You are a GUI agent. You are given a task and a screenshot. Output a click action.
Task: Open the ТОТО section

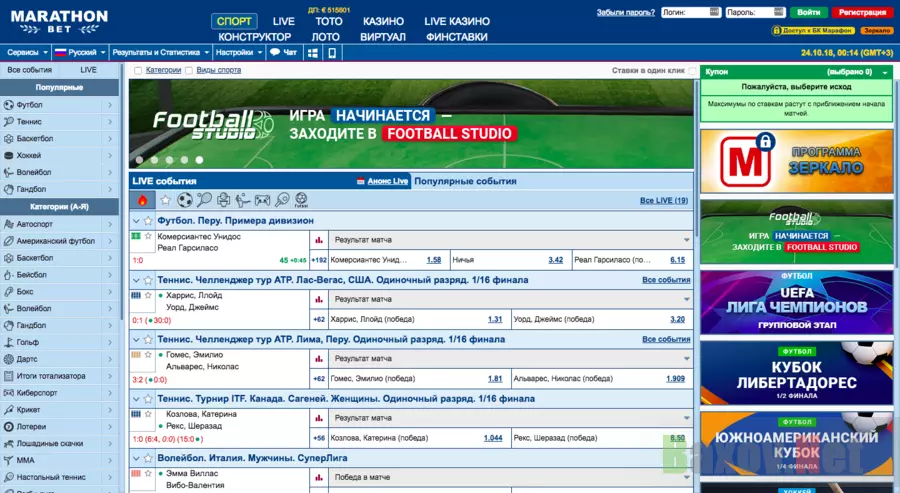(x=329, y=21)
